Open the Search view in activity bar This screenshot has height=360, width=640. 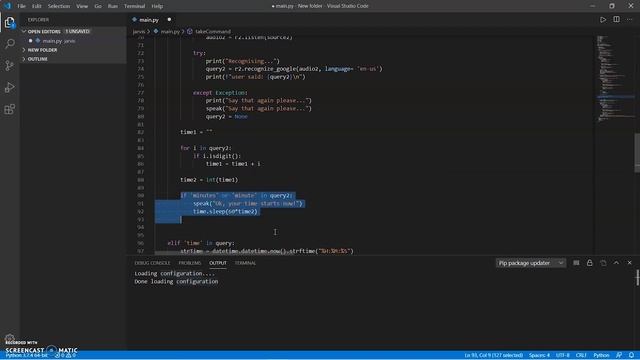tap(9, 44)
